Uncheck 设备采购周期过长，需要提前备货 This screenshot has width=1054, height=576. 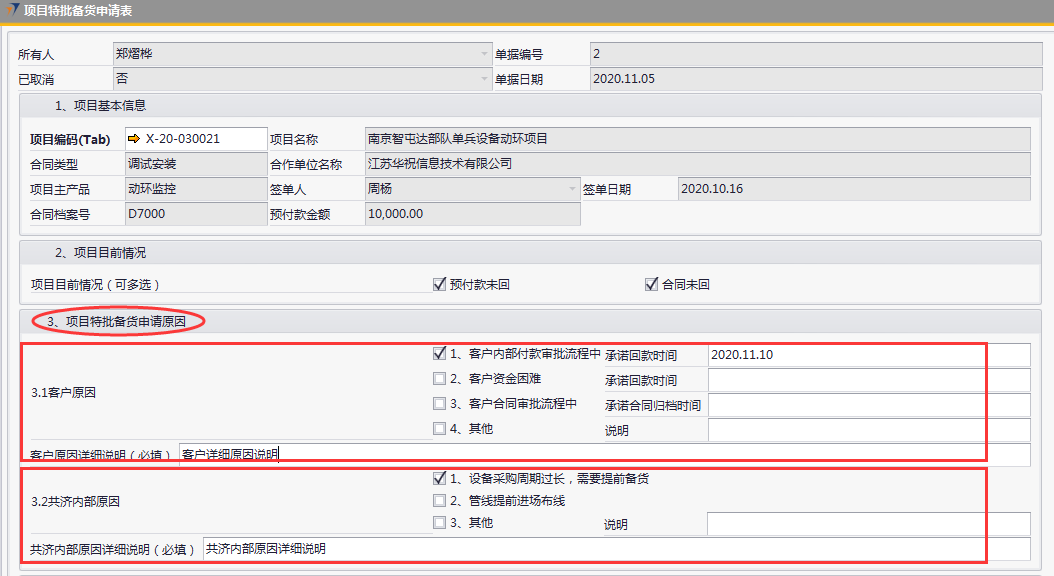[x=439, y=478]
